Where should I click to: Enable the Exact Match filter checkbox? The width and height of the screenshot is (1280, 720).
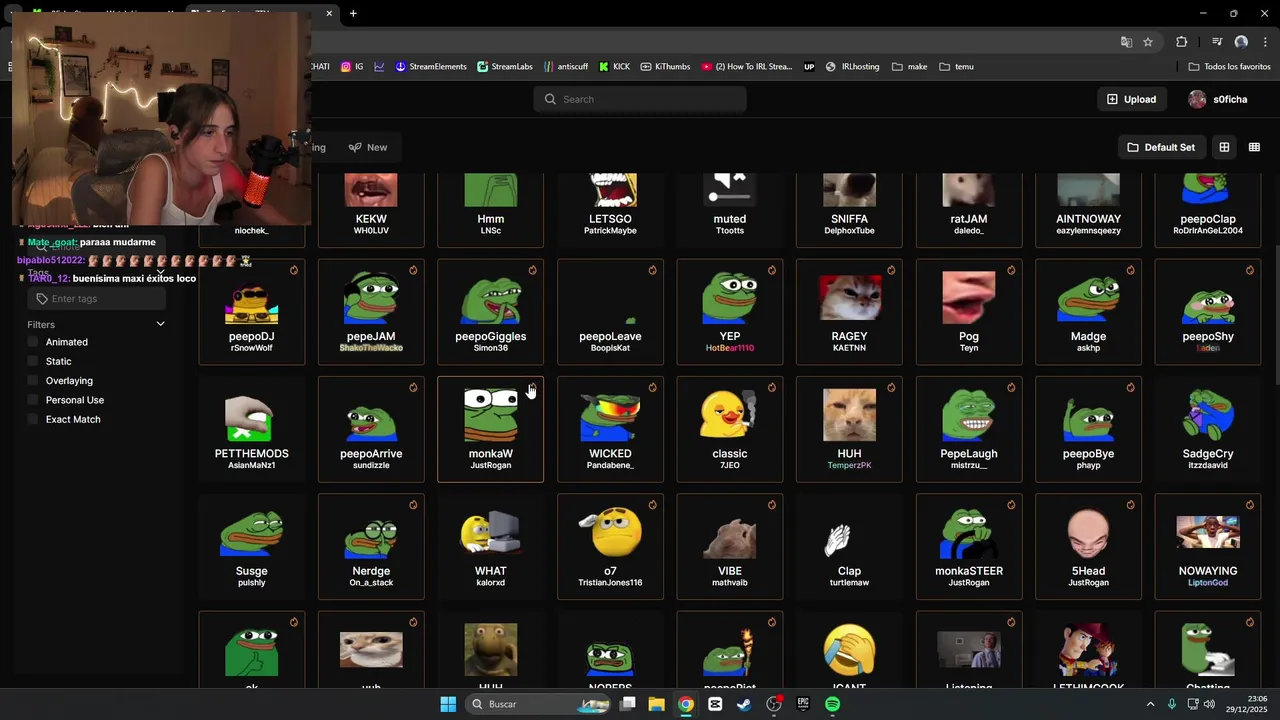tap(33, 419)
